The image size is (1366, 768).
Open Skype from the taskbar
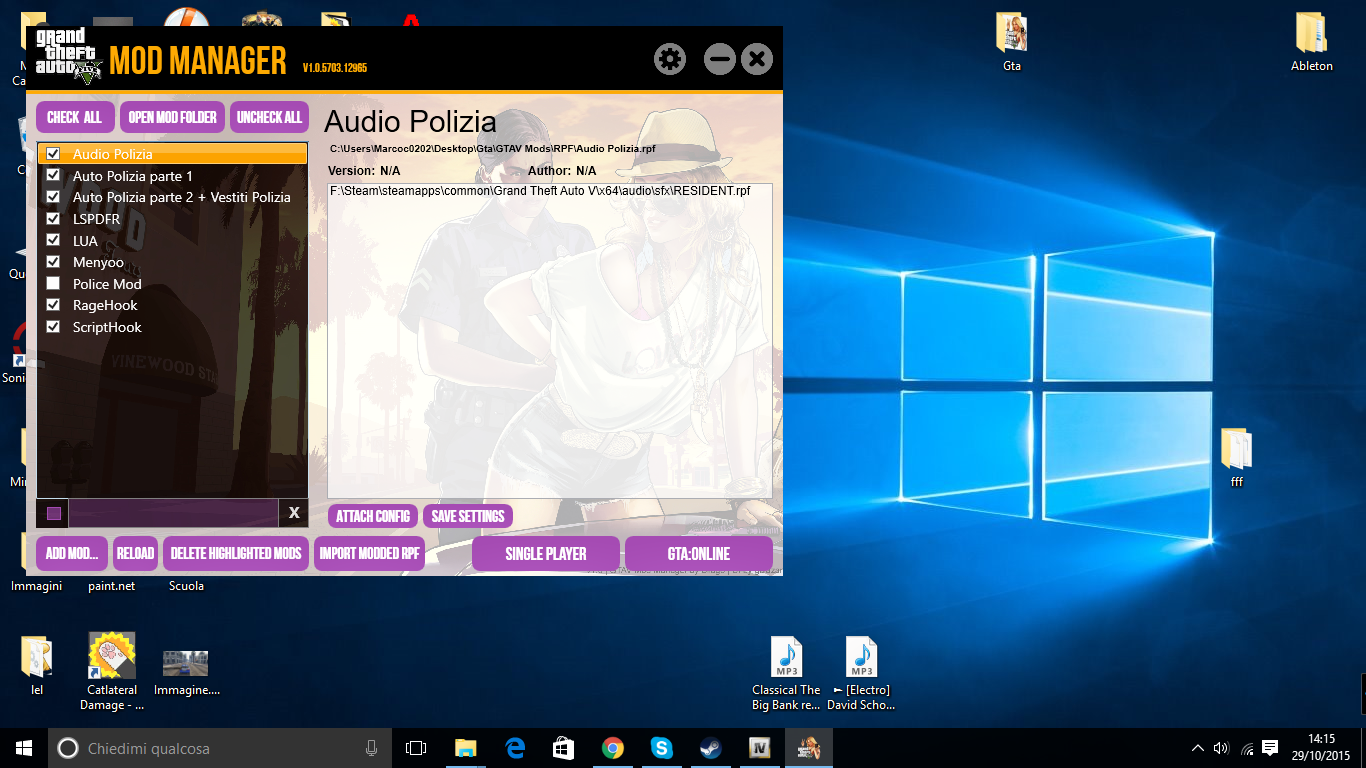(x=662, y=748)
